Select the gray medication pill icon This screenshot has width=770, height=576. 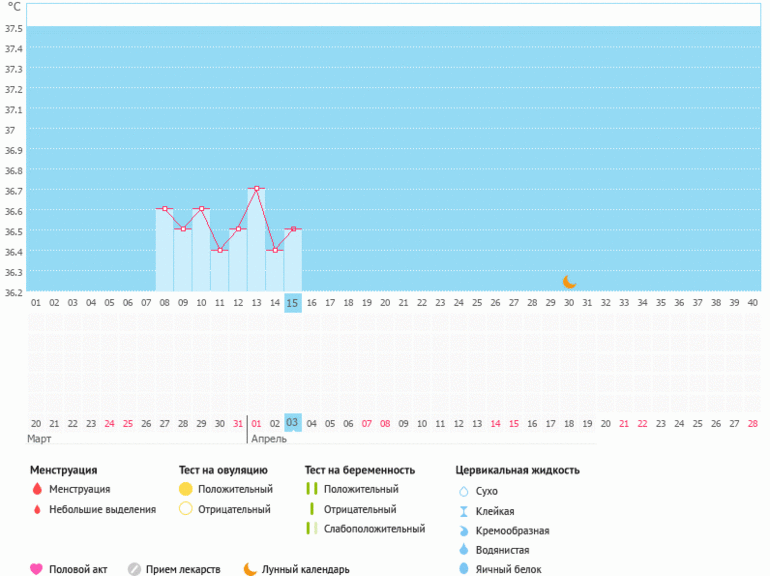click(134, 569)
